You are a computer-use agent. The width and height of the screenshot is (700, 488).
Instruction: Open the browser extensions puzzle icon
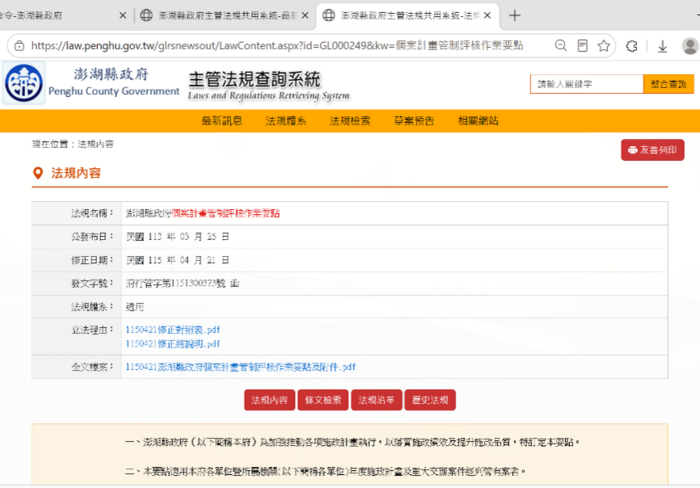(632, 46)
